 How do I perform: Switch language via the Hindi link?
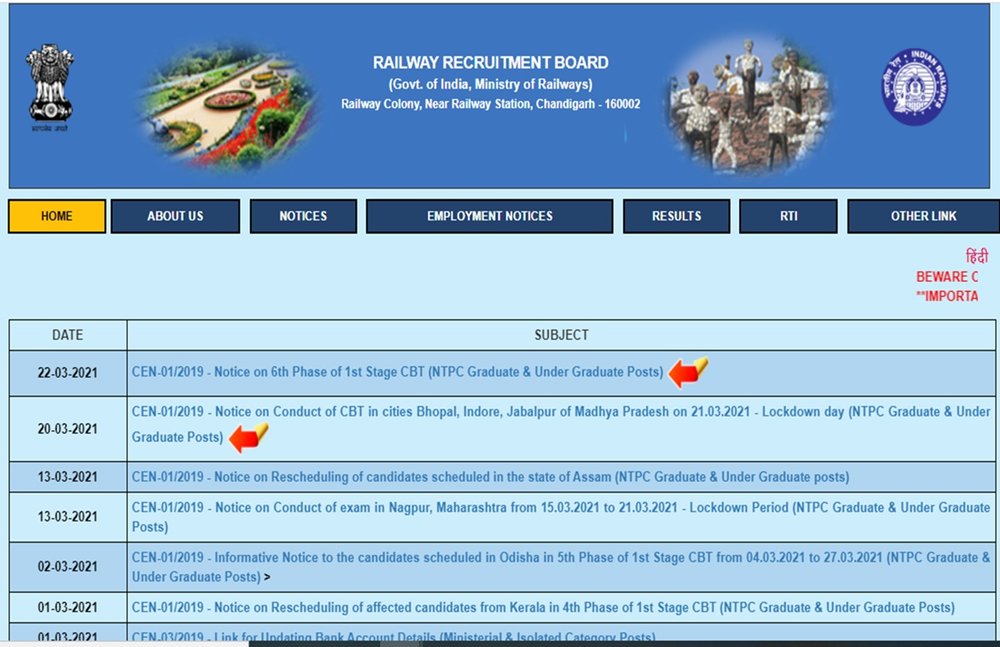pos(976,257)
